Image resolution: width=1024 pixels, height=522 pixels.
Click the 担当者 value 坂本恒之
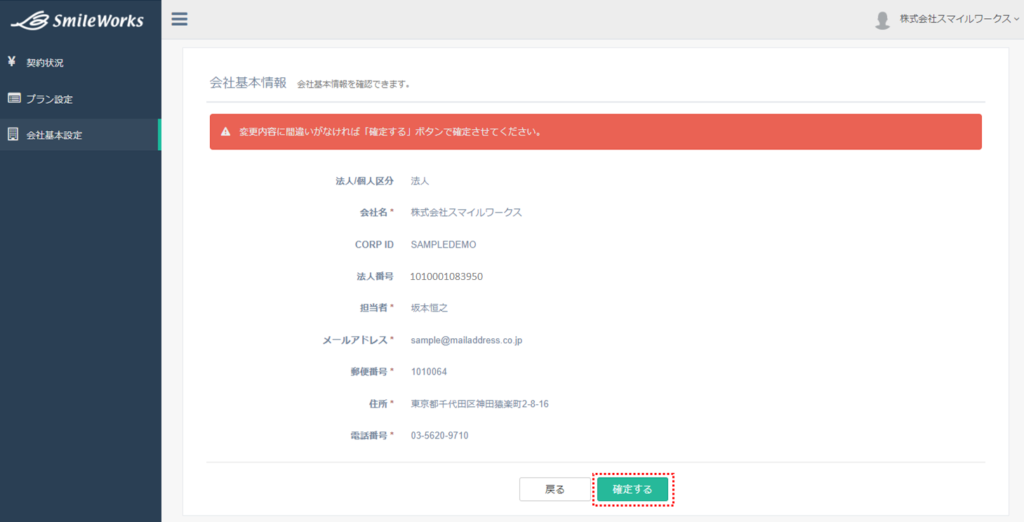click(429, 308)
